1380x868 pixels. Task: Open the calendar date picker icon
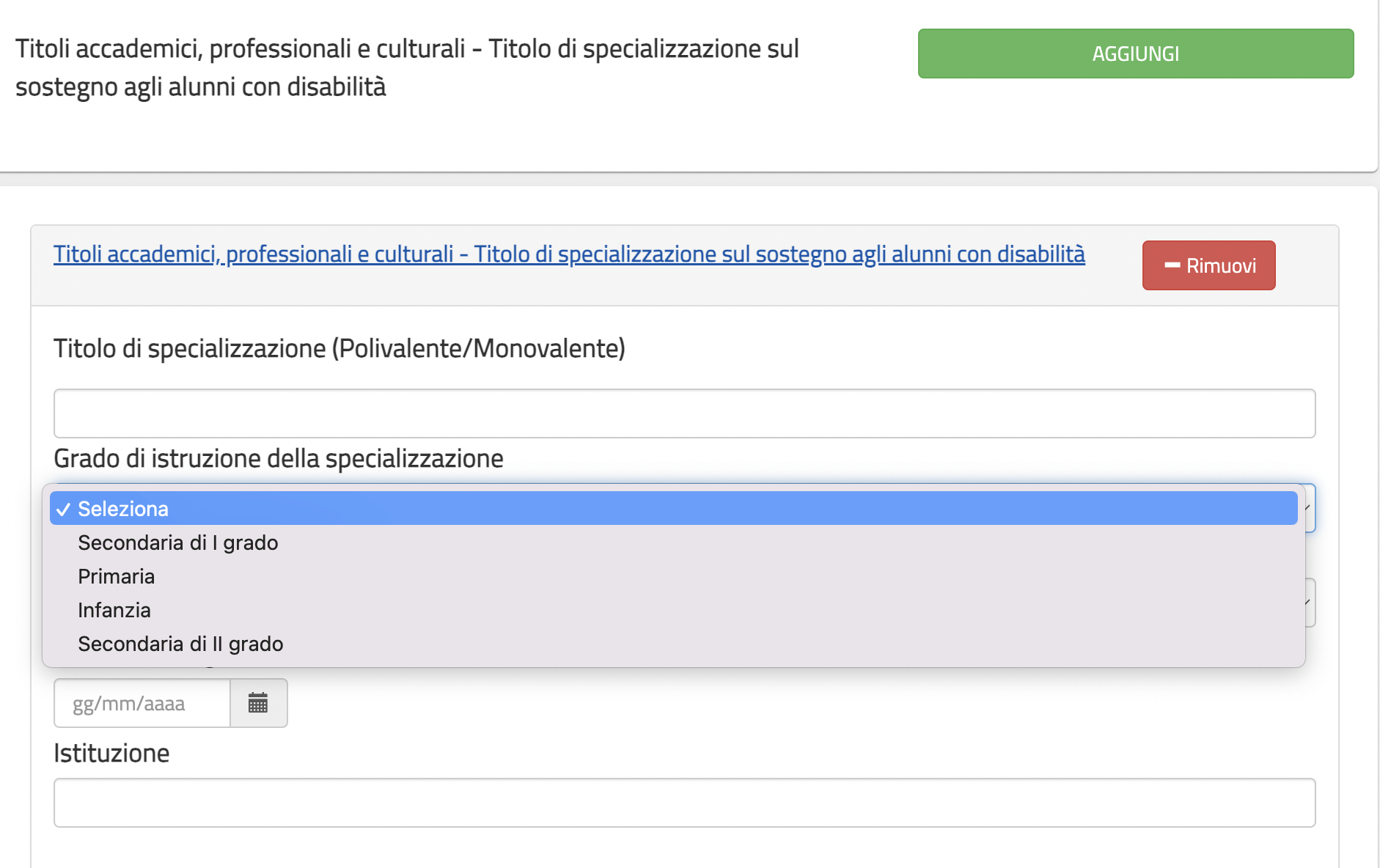pyautogui.click(x=258, y=703)
